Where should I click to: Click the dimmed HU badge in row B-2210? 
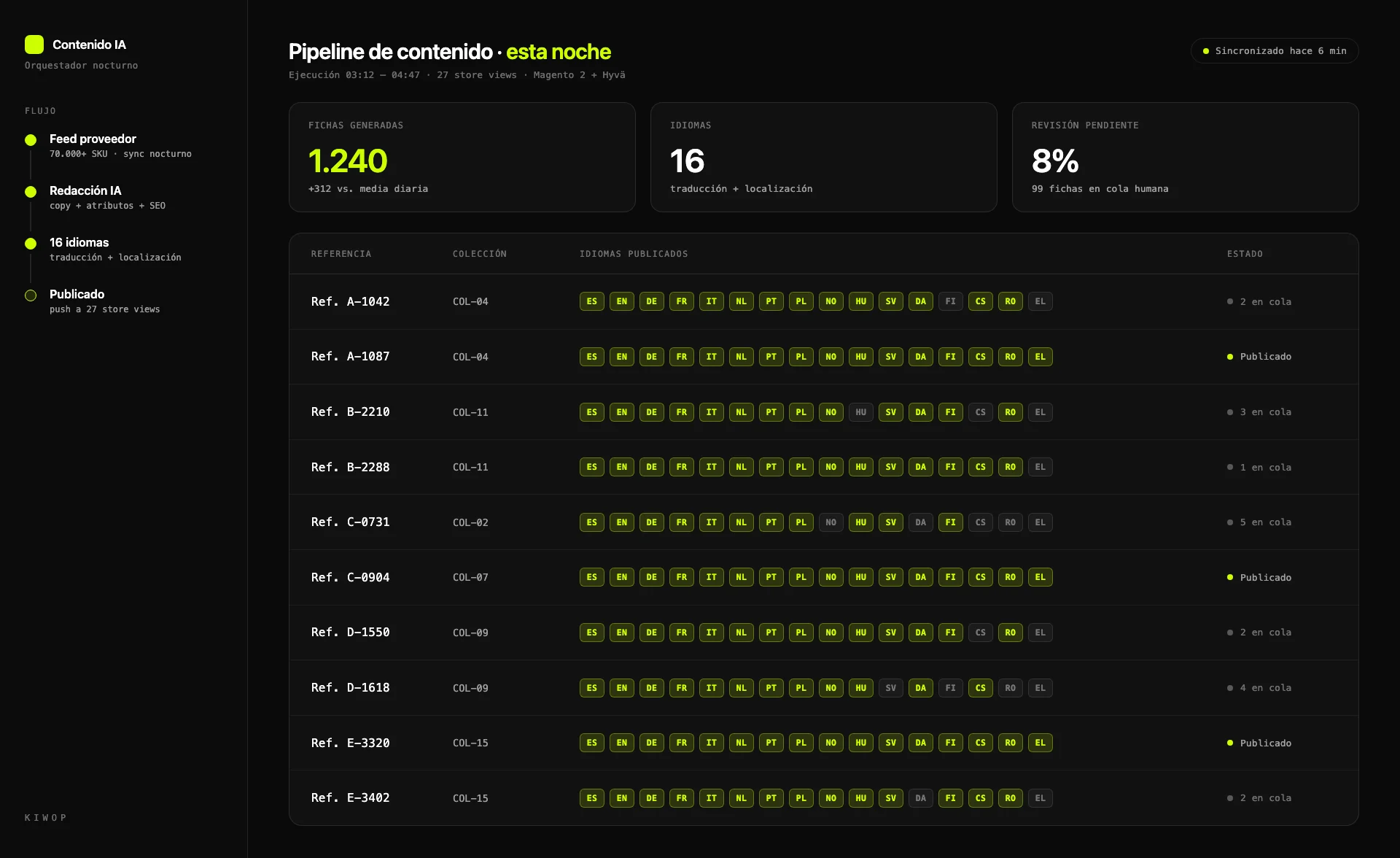(x=860, y=412)
